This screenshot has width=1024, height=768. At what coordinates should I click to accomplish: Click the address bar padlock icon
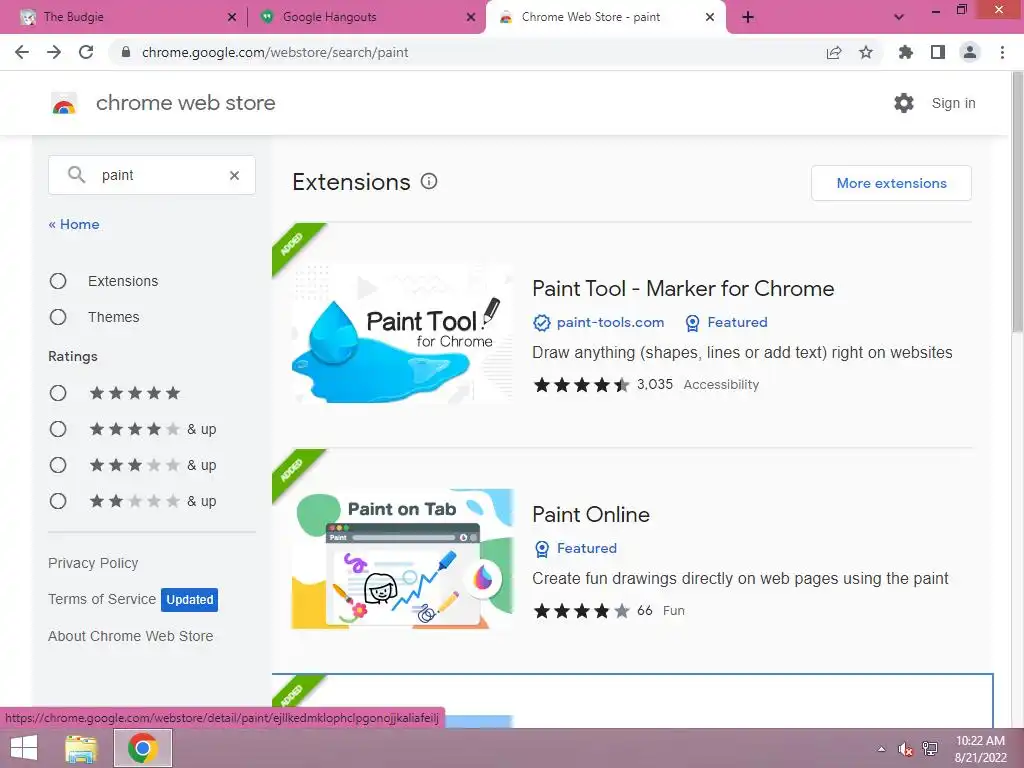point(126,52)
